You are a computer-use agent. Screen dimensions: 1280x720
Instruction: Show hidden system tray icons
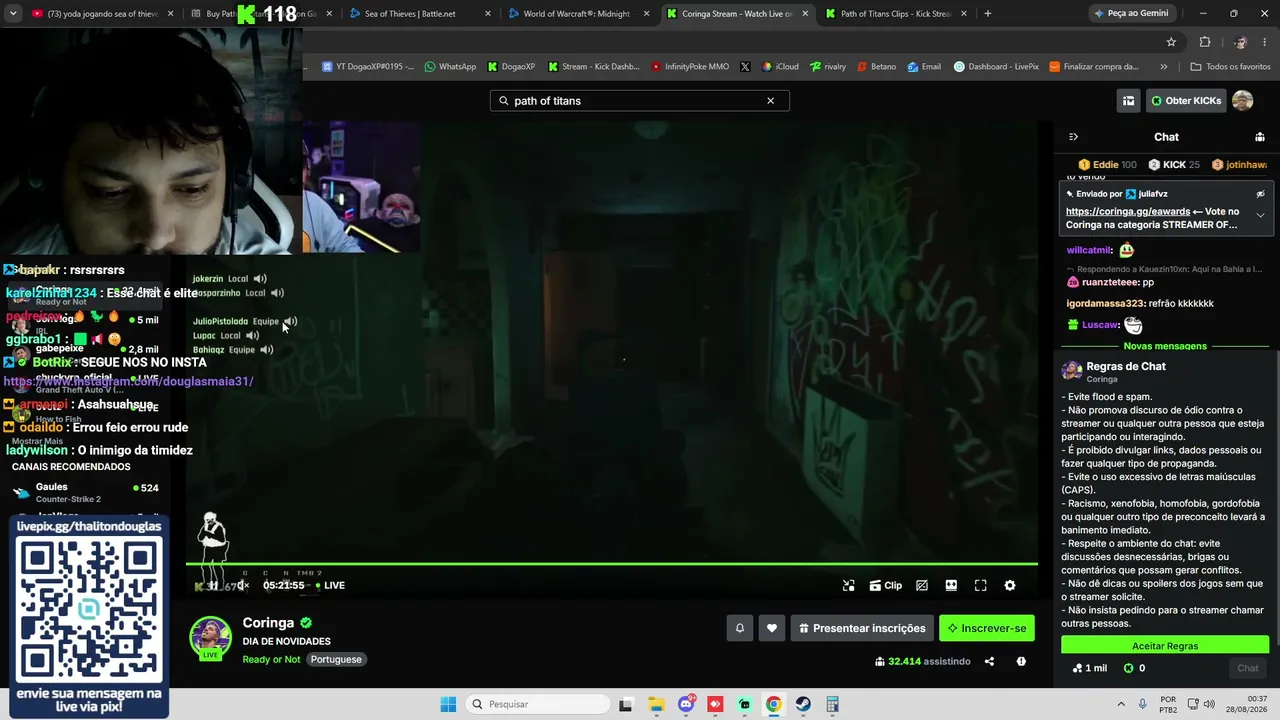(x=1121, y=704)
